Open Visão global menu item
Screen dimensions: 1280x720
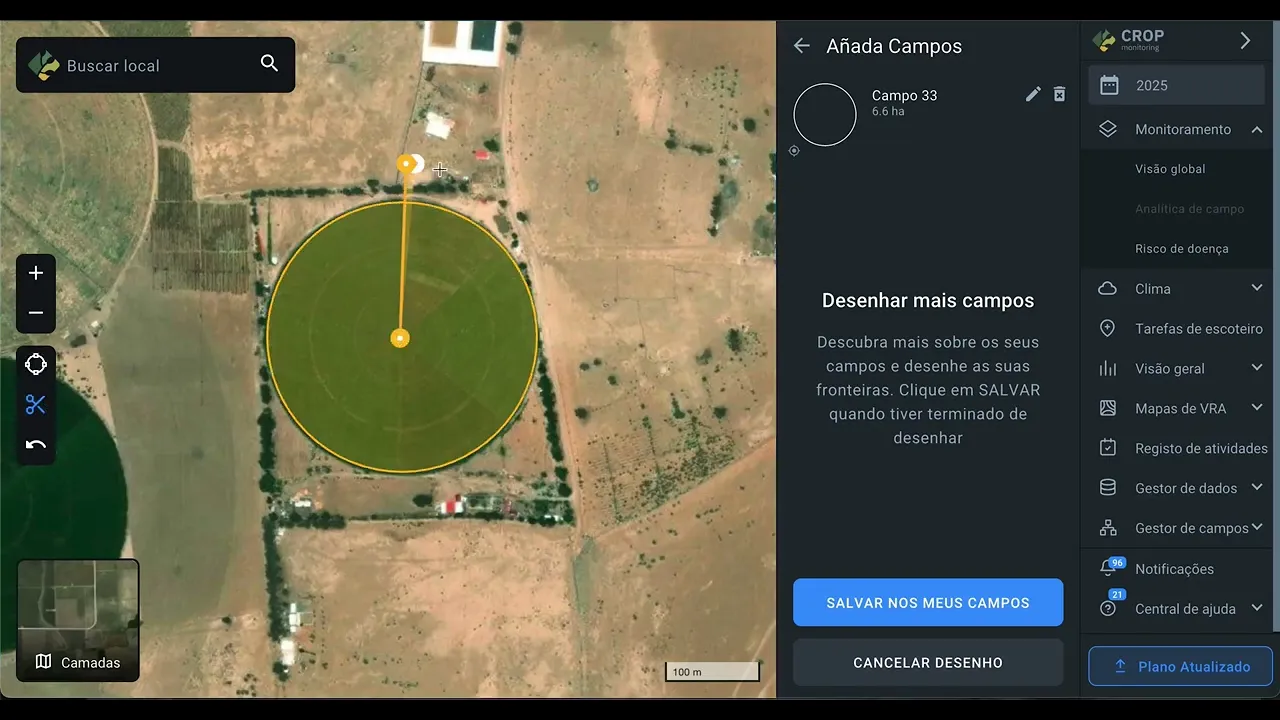click(1170, 169)
